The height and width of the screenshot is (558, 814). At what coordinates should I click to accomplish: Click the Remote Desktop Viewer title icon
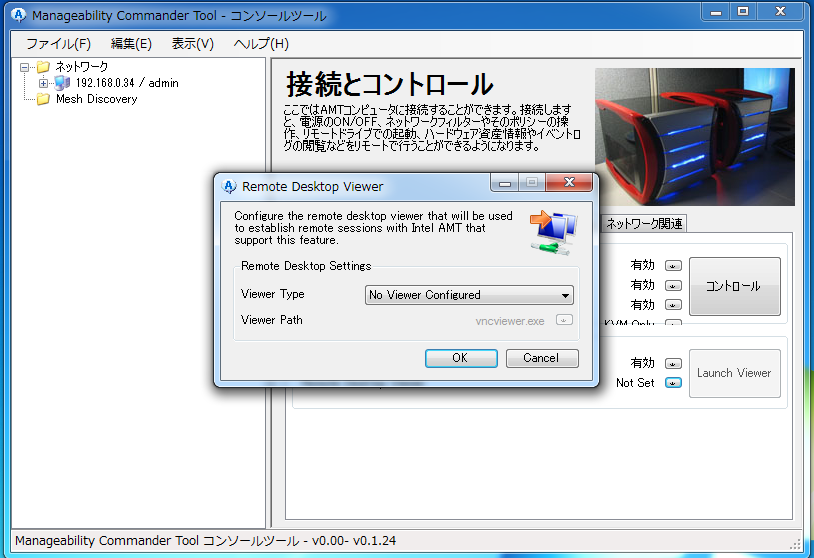pos(229,186)
